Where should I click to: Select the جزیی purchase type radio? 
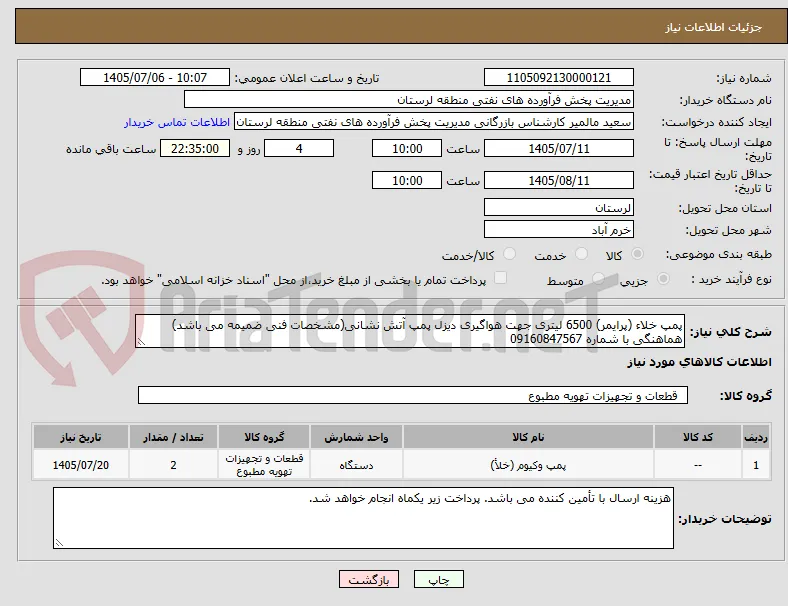coord(663,279)
